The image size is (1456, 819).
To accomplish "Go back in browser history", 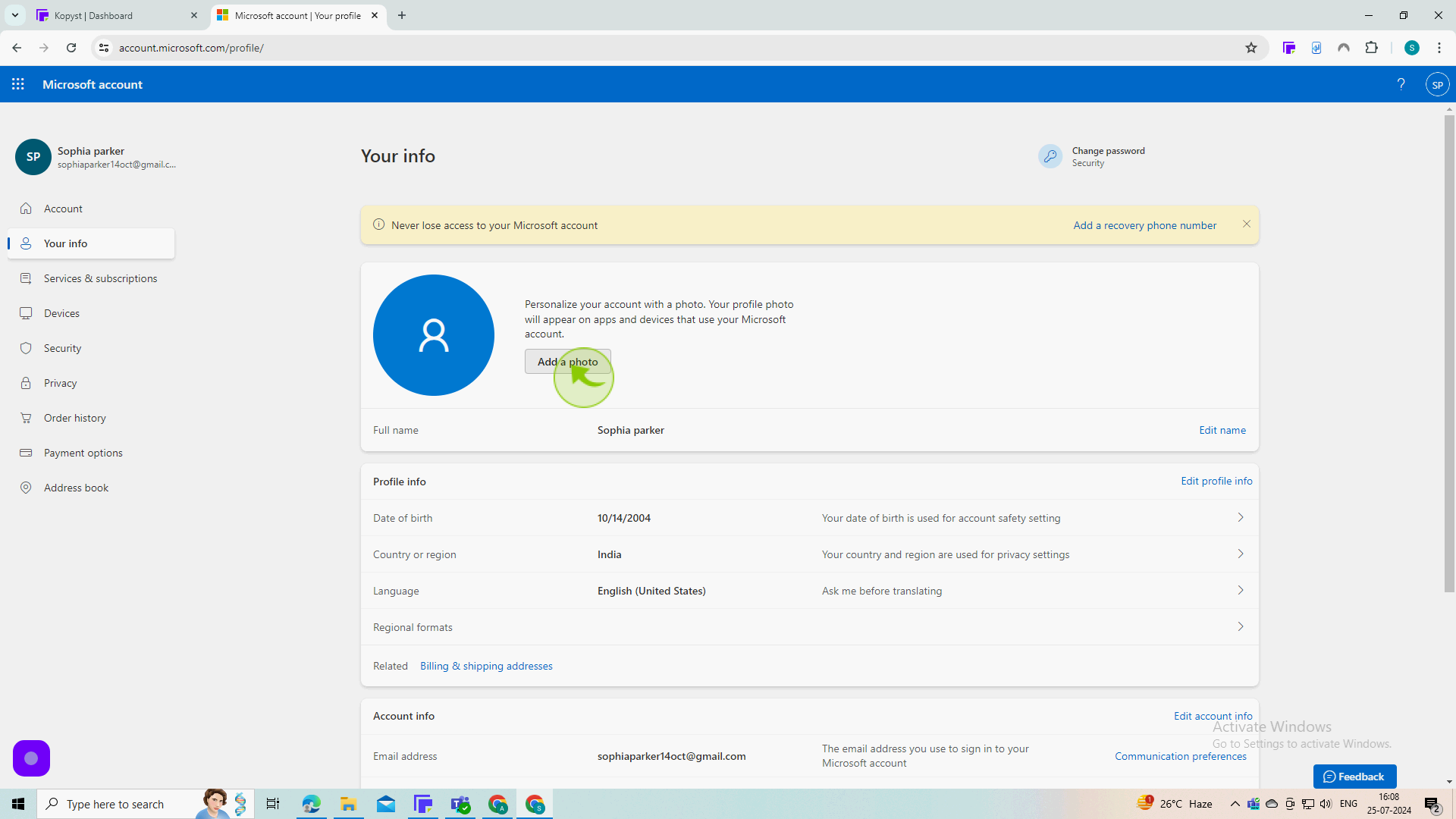I will click(x=17, y=48).
